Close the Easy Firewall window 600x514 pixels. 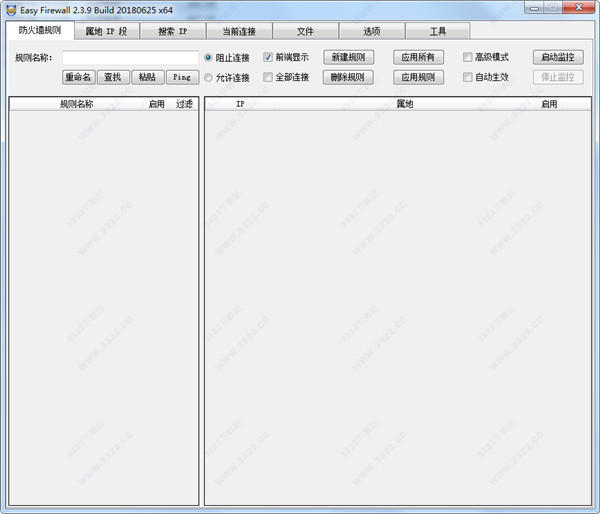[579, 8]
